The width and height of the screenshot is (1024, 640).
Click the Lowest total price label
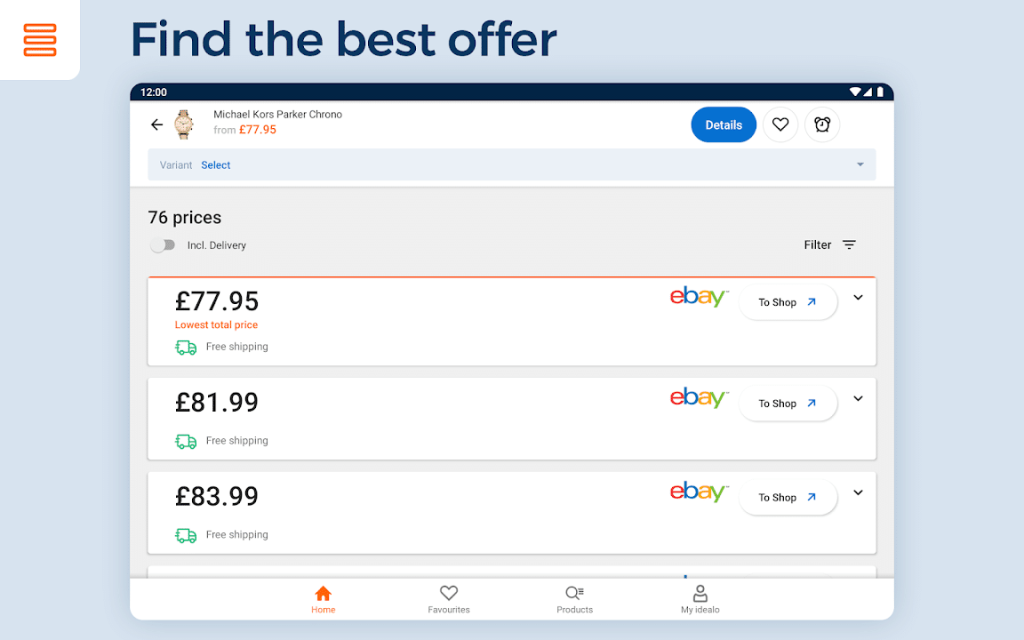(217, 325)
